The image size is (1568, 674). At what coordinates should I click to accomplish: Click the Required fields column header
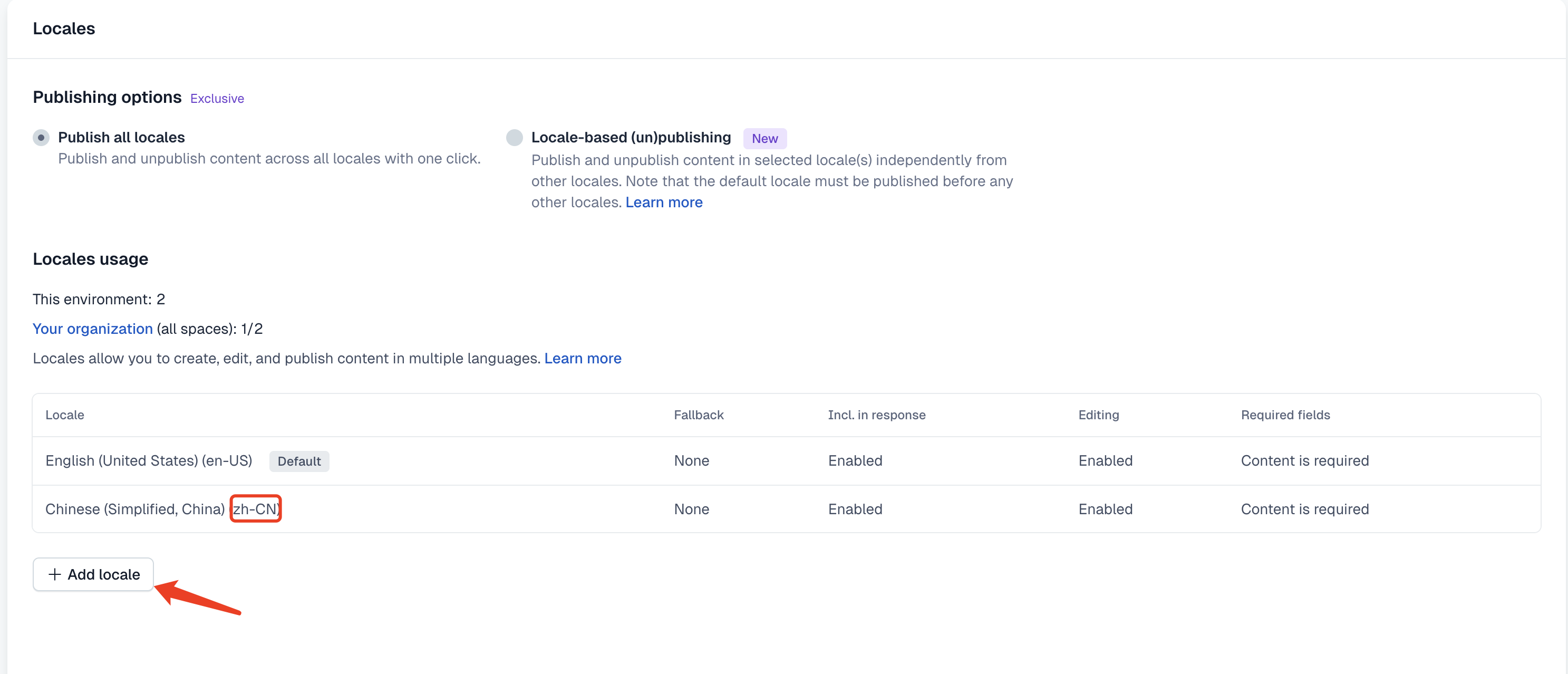click(1285, 415)
